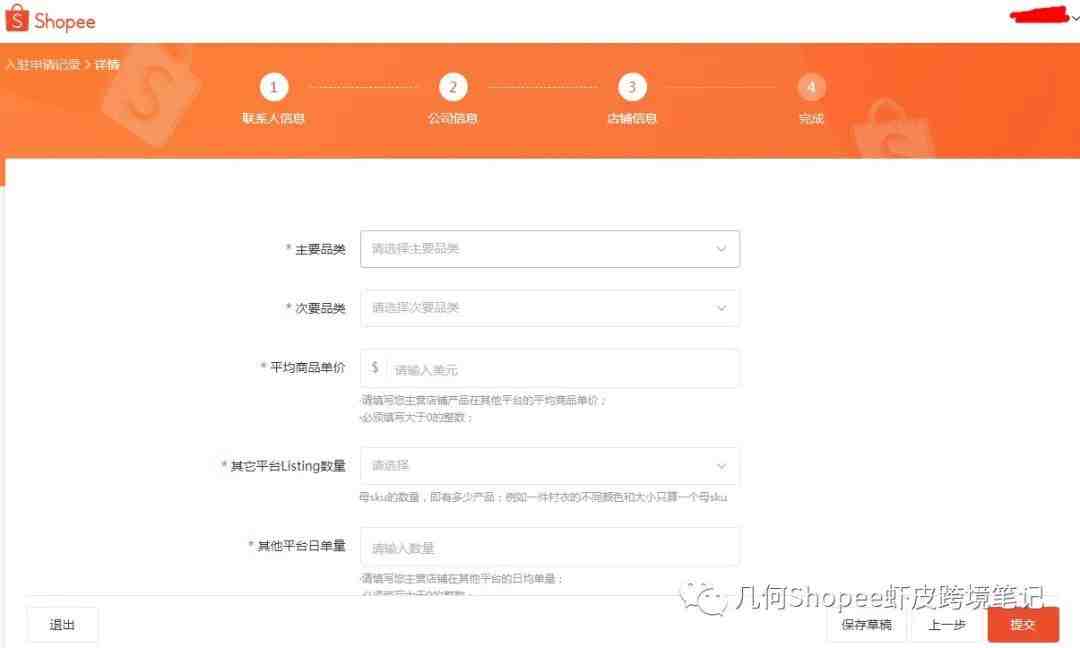Click the 联系人信息 step label
Image resolution: width=1080 pixels, height=648 pixels.
(x=273, y=118)
